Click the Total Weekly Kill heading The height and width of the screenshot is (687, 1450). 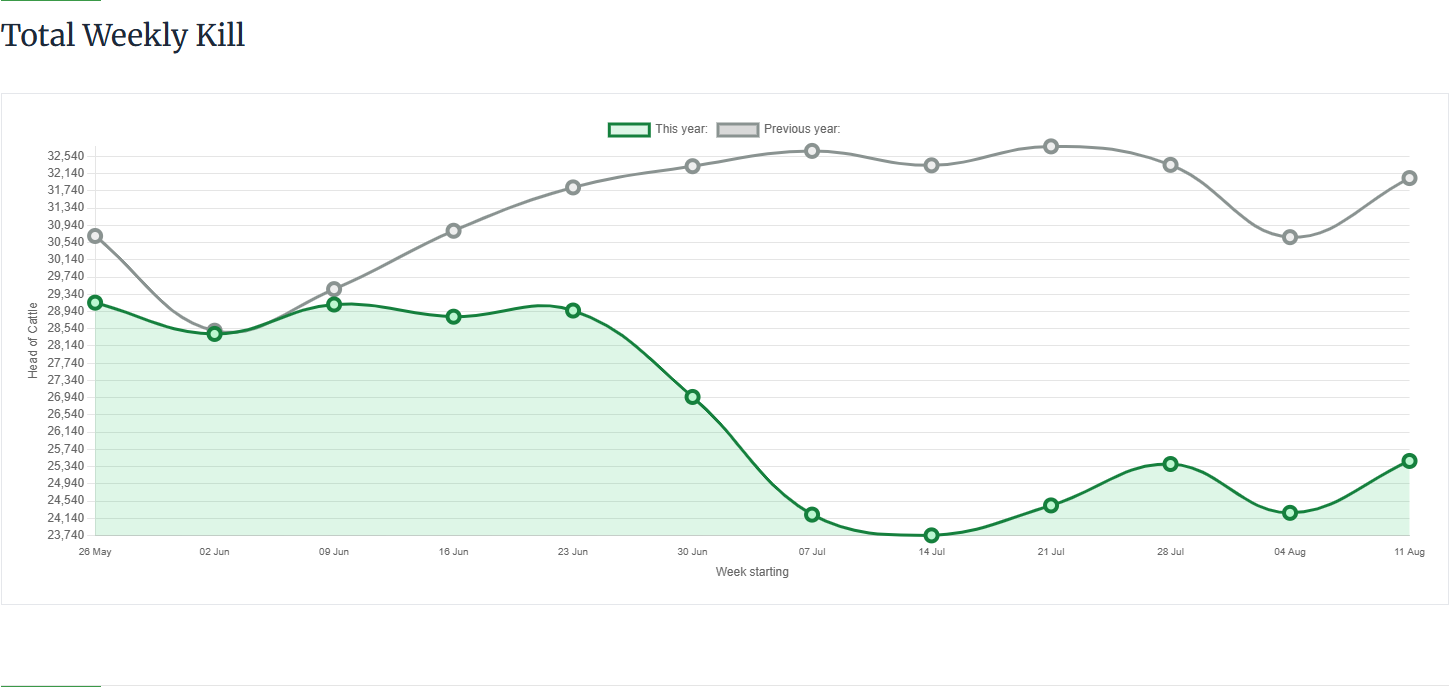tap(123, 36)
